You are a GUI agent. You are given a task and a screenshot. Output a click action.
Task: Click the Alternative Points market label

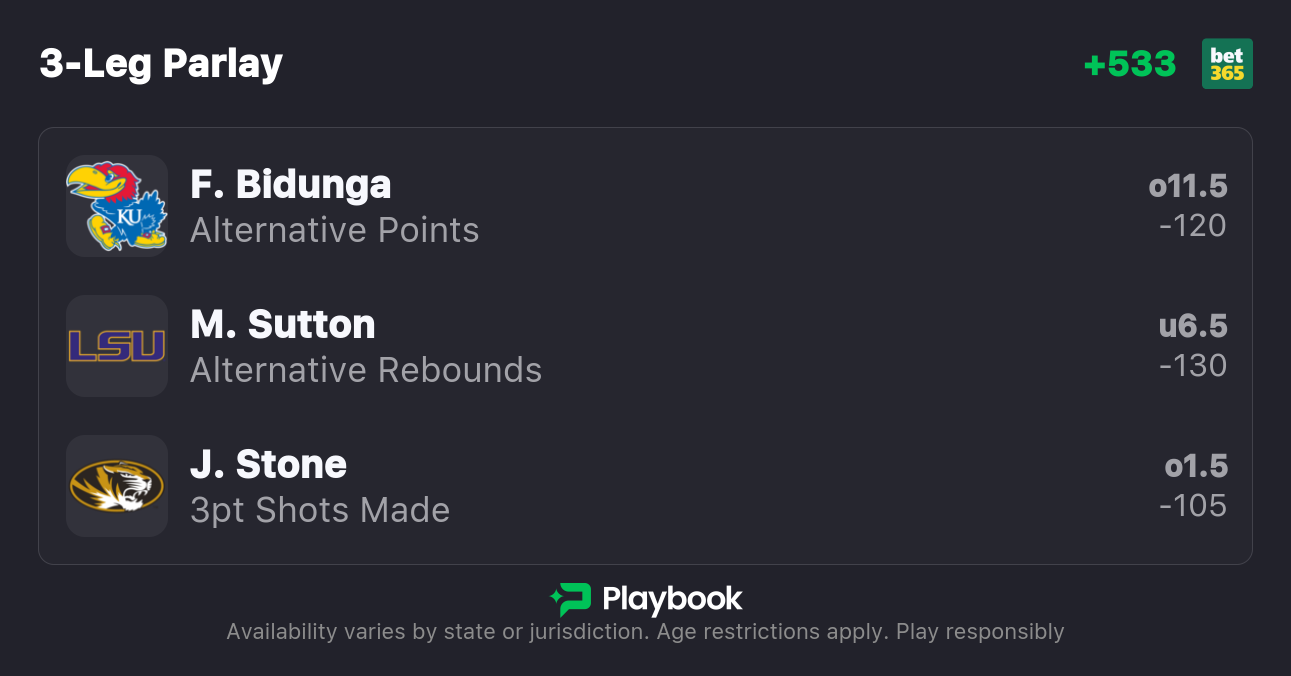[x=335, y=230]
